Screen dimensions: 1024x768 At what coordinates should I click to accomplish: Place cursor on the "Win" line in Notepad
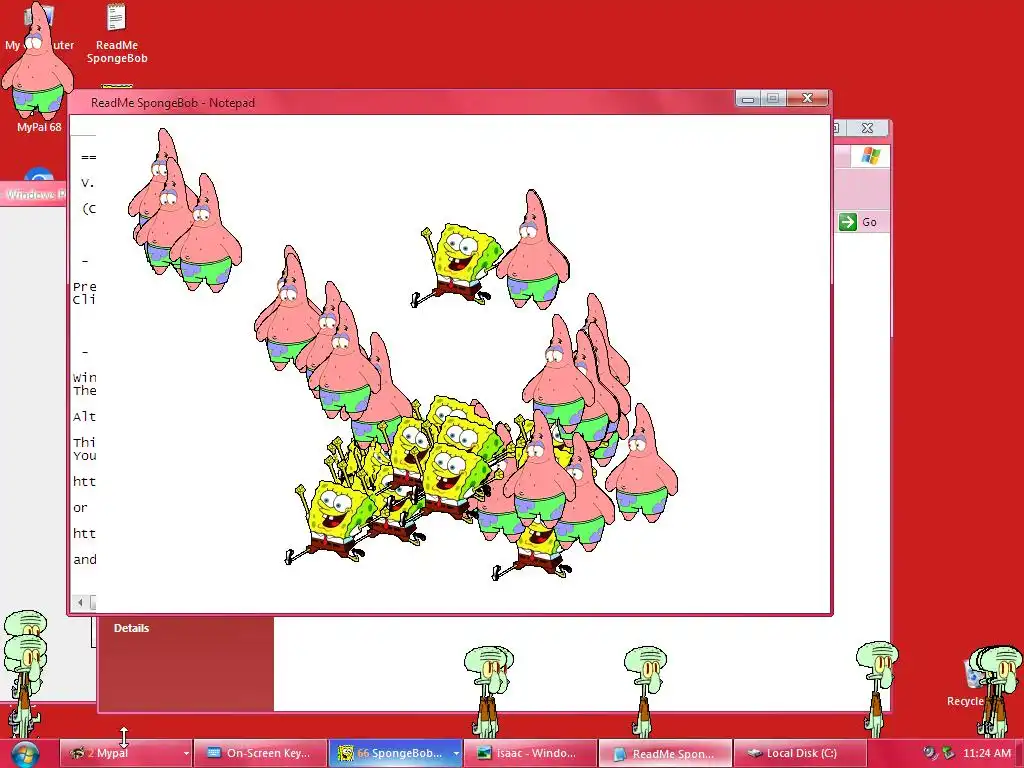point(84,377)
